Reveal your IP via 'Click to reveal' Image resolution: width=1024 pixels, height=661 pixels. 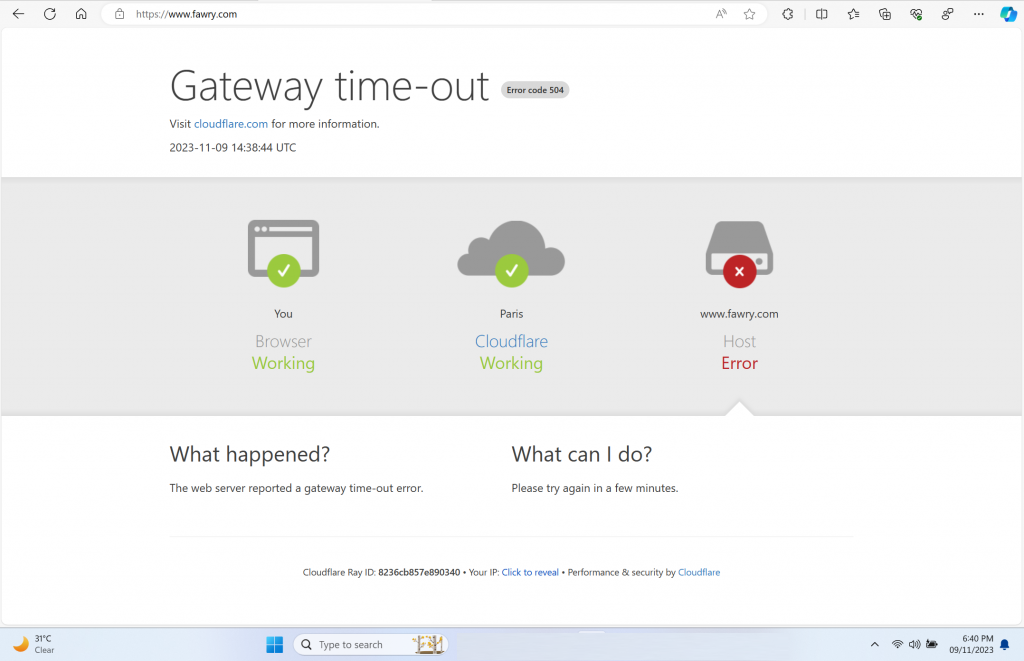tap(530, 572)
